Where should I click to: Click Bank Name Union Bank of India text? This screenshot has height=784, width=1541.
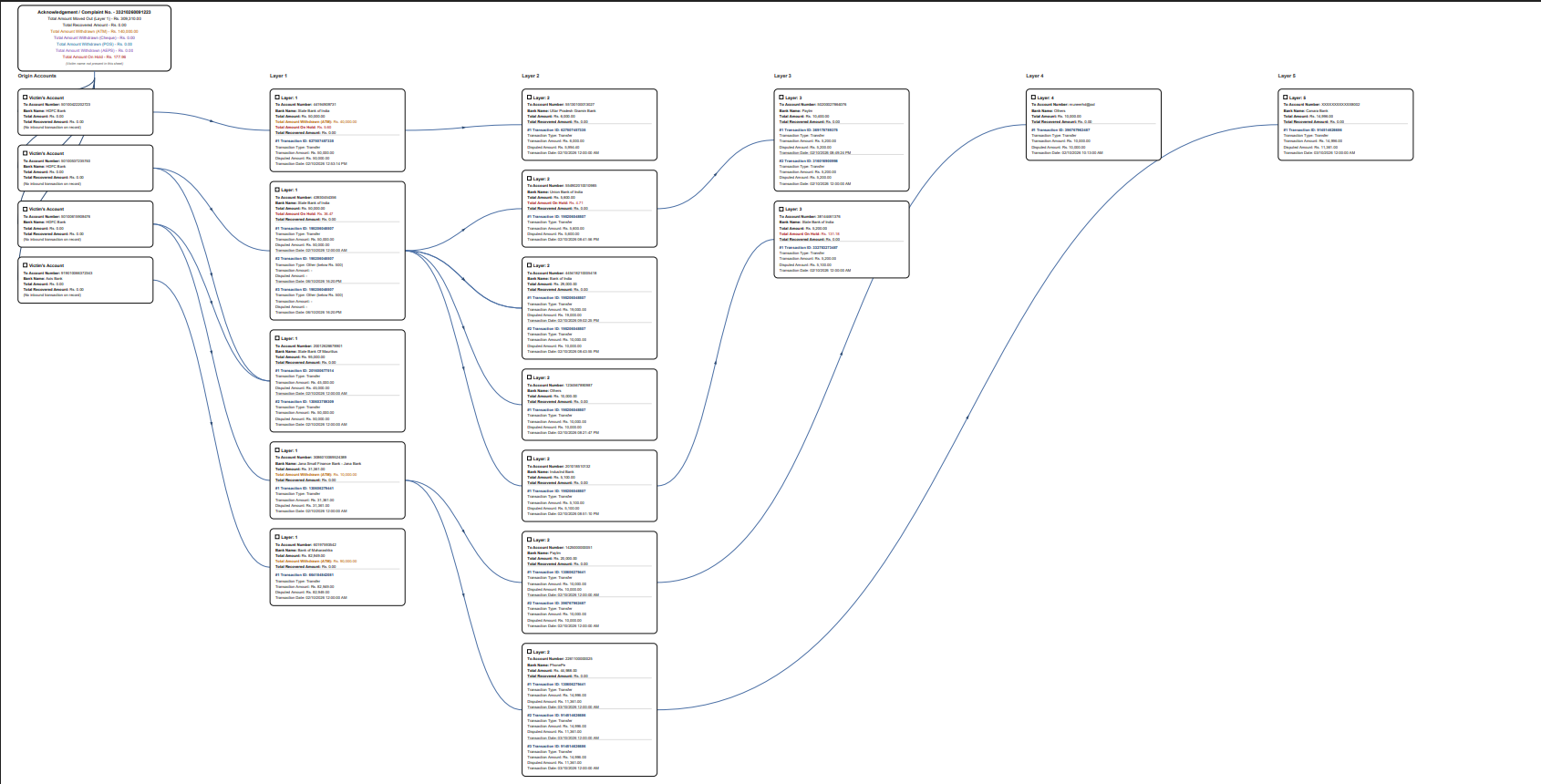click(555, 191)
